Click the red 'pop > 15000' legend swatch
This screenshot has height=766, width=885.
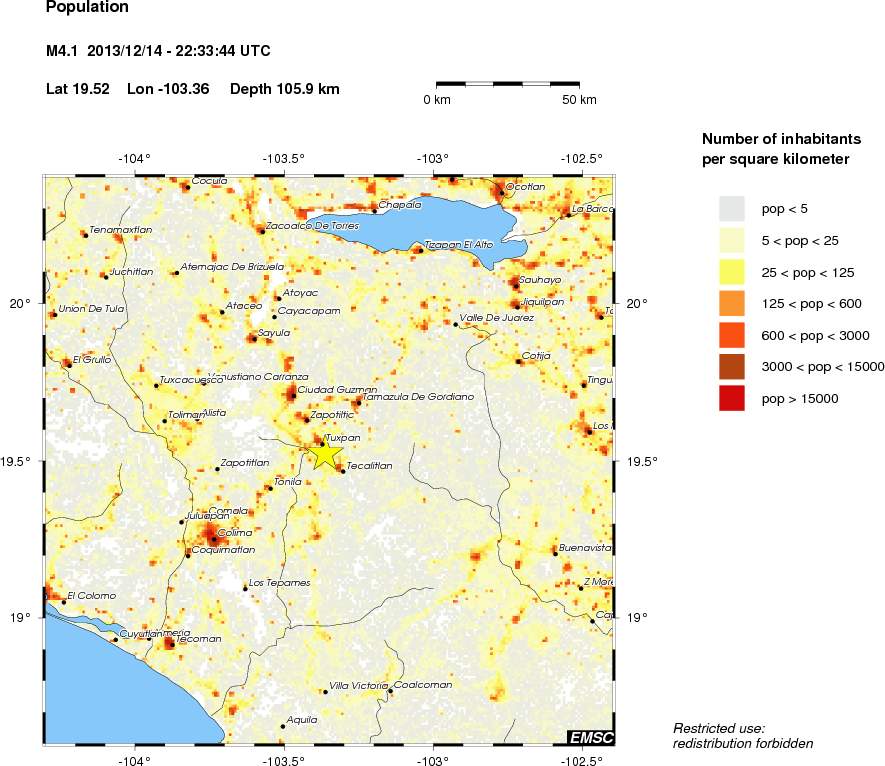pyautogui.click(x=732, y=399)
